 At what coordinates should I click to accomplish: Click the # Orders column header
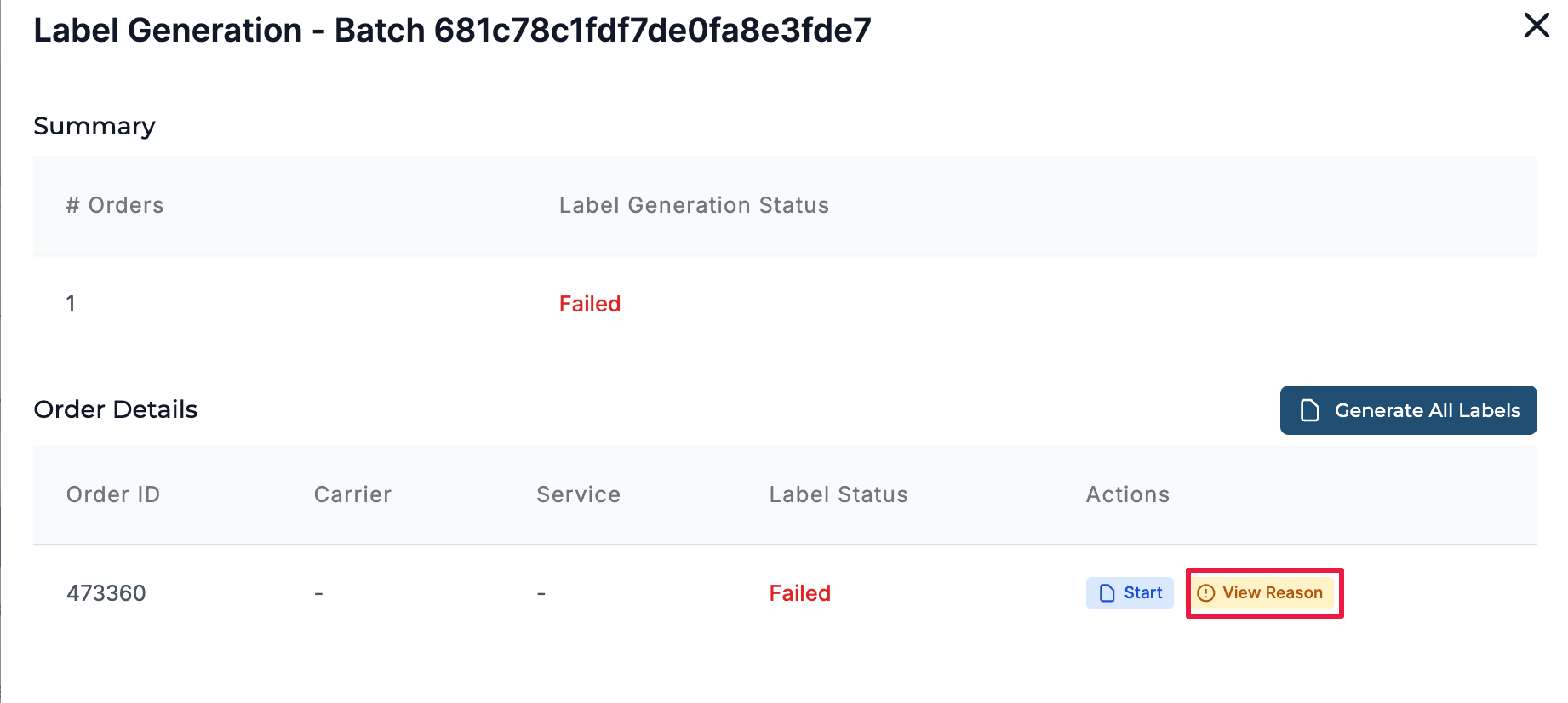click(115, 205)
